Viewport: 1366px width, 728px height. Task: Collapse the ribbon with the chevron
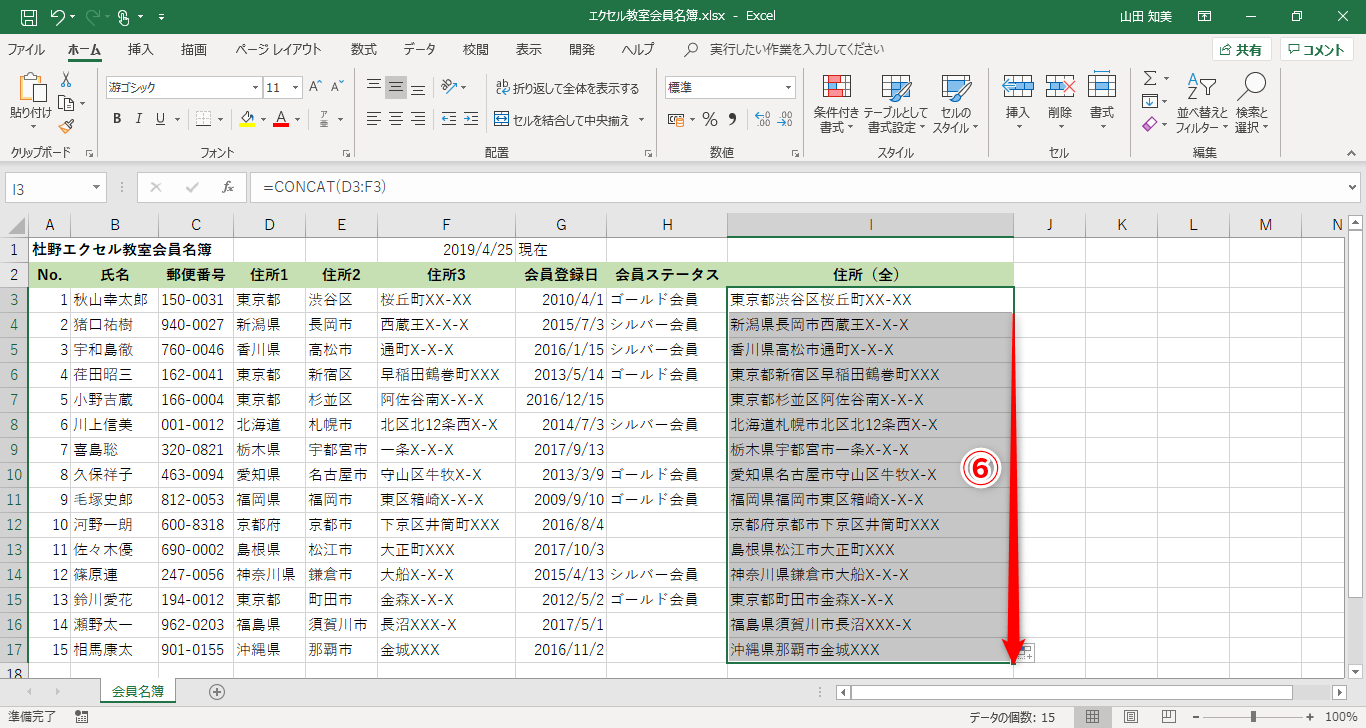1351,153
